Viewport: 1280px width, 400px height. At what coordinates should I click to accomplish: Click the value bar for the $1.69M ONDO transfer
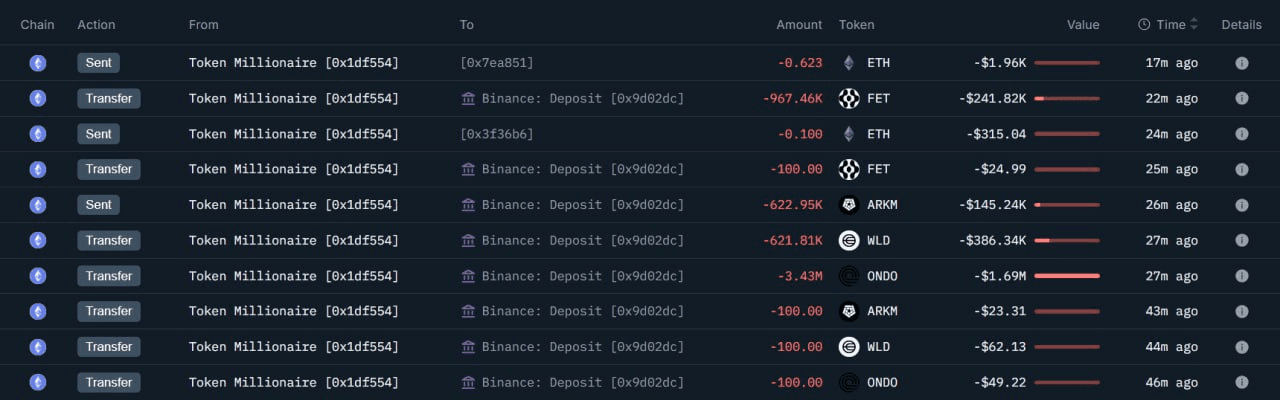(1067, 276)
